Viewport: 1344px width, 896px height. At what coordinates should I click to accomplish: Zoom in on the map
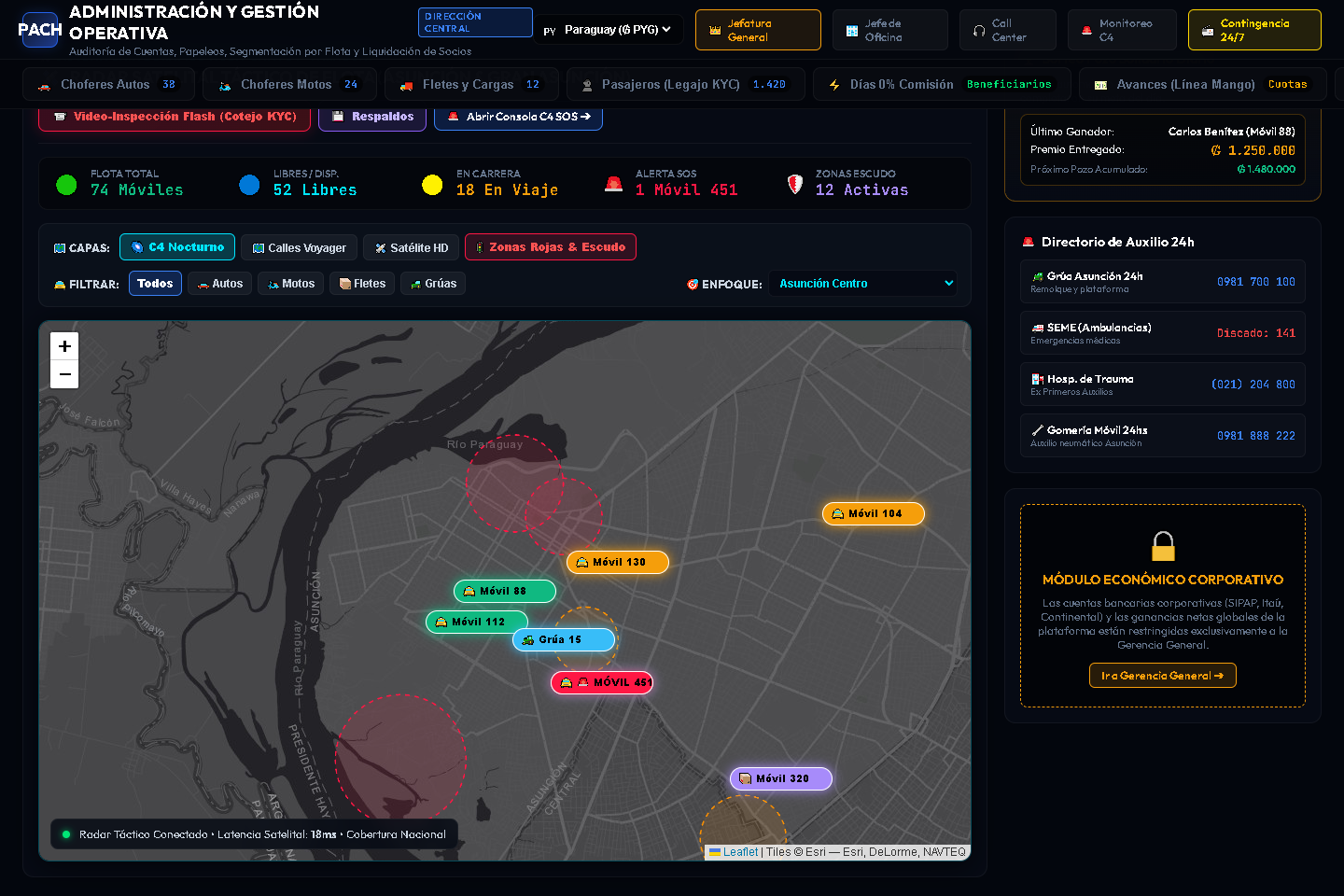coord(64,345)
